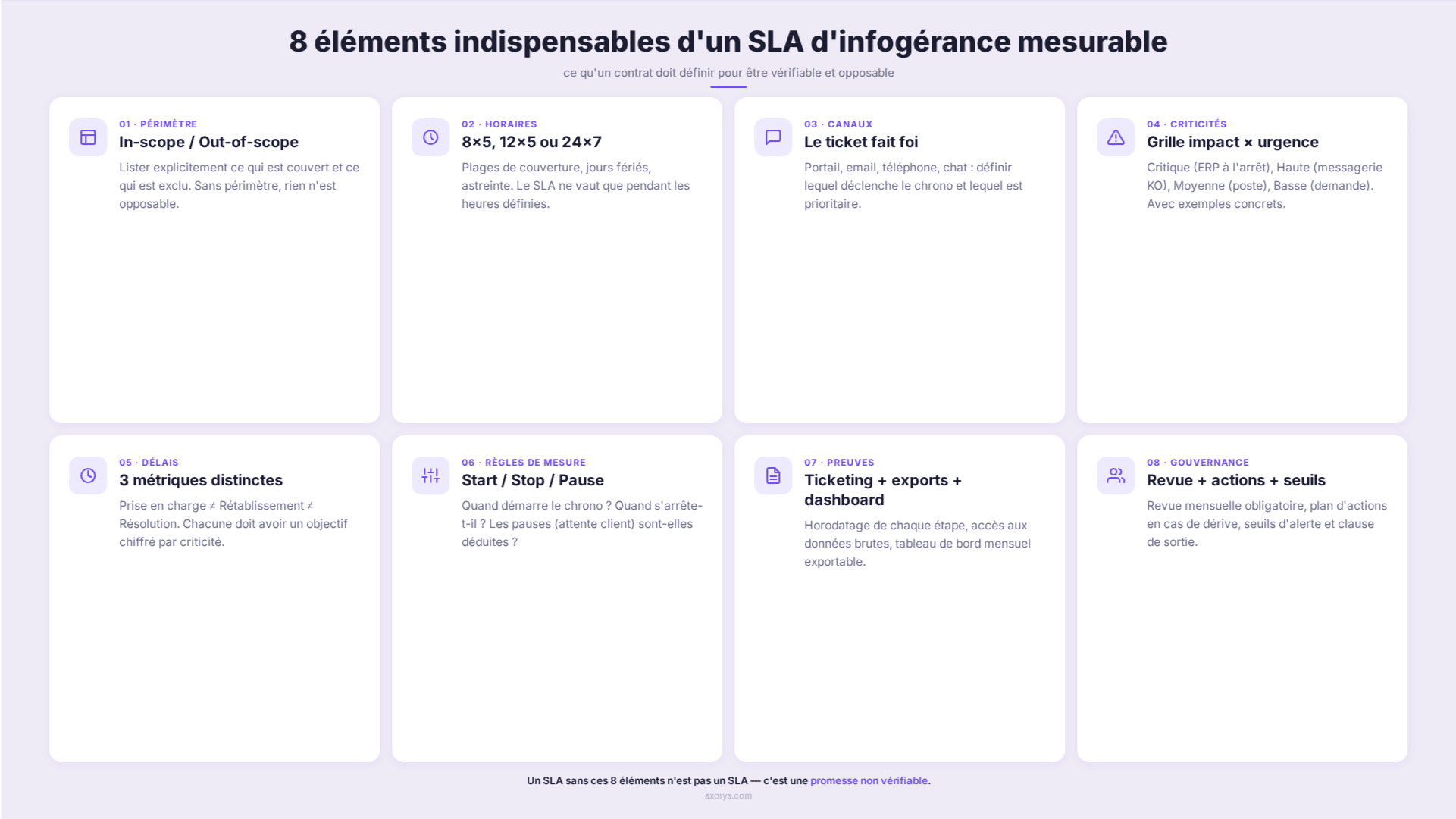
Task: Click the sliders icon in the Règles de mesure card
Action: 431,475
